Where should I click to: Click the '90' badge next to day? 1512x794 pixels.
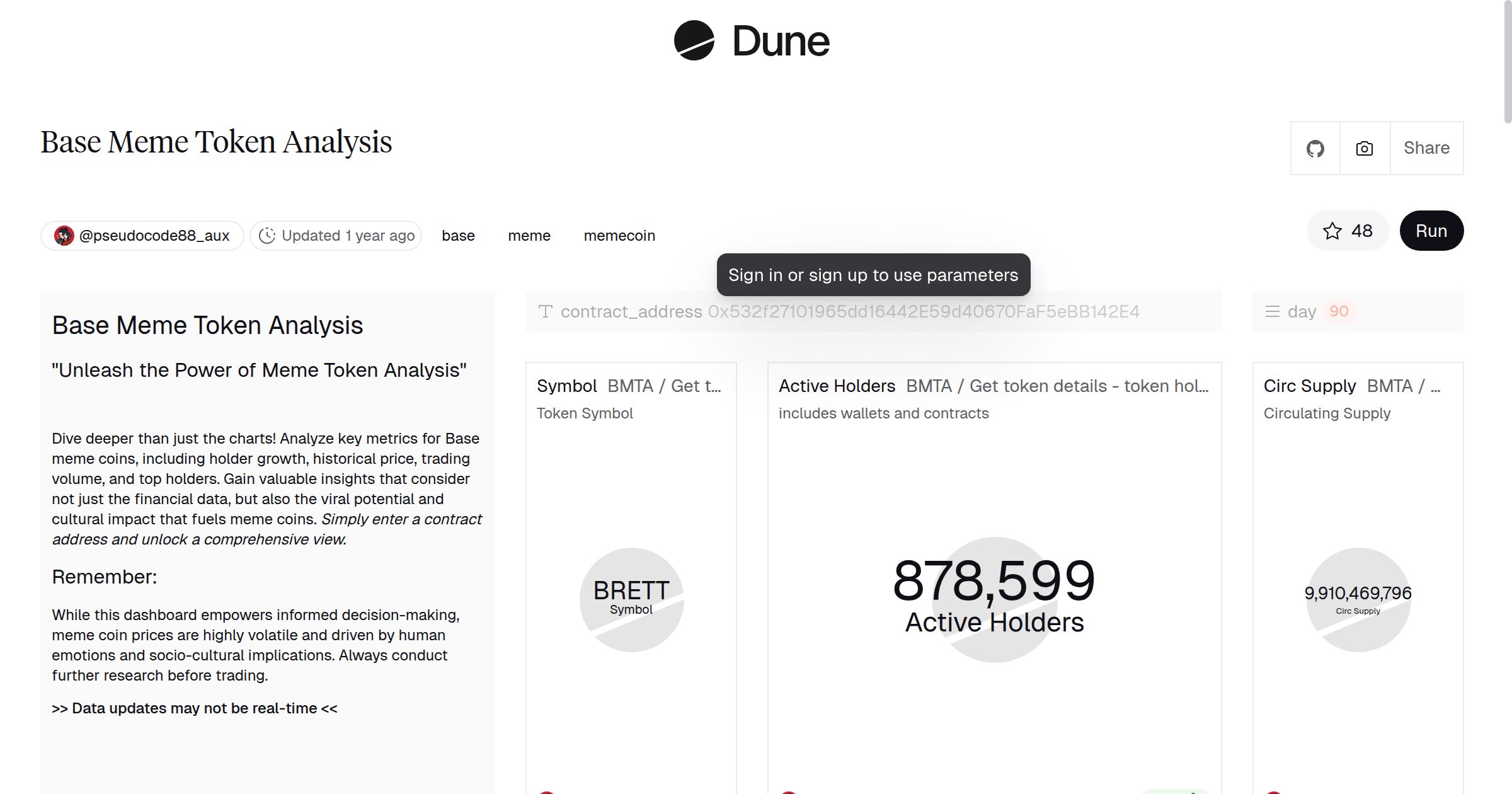point(1339,311)
